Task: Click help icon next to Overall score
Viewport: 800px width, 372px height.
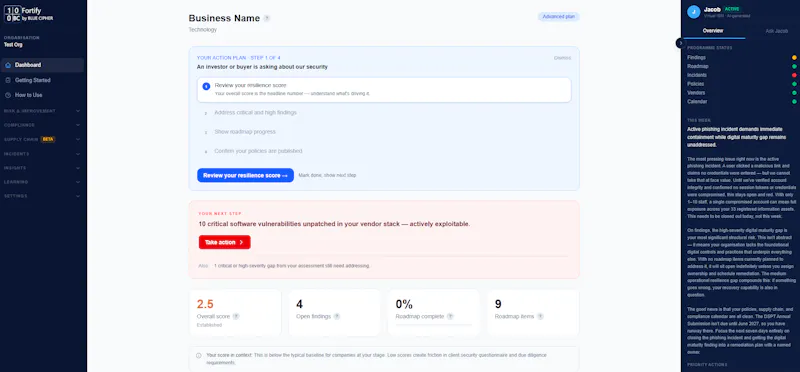Action: [236, 316]
